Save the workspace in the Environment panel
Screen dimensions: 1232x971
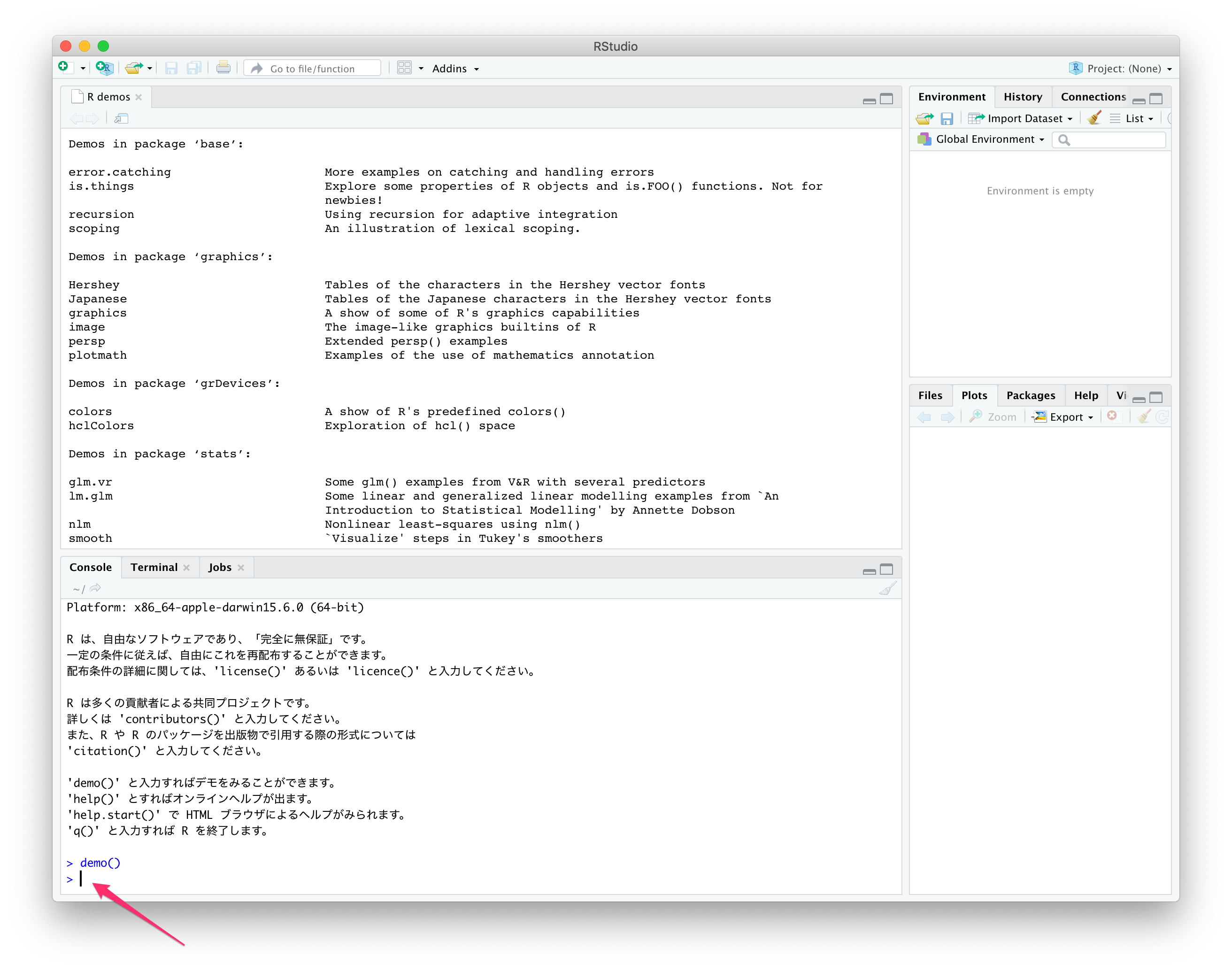click(947, 118)
